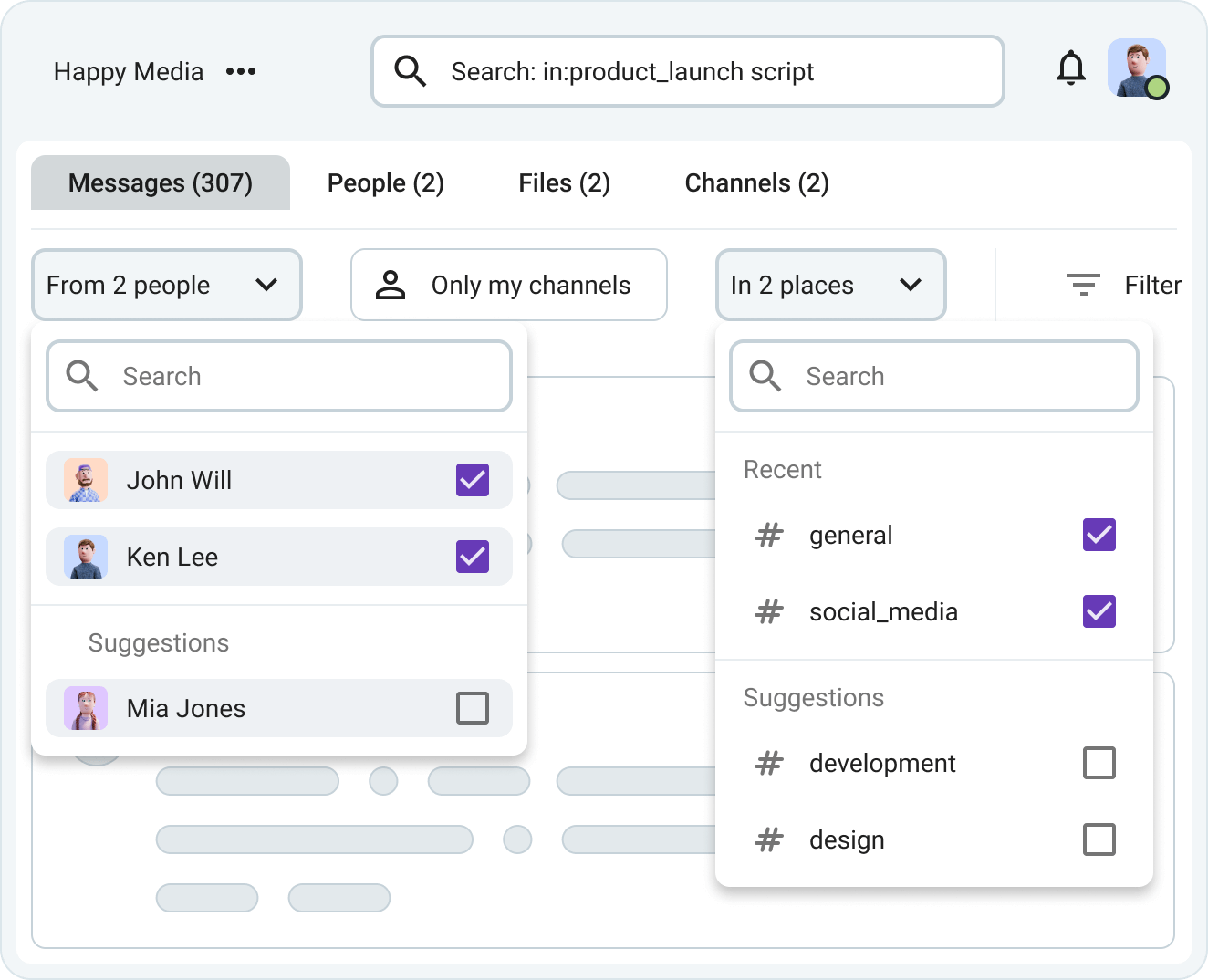Collapse the From 2 people dropdown
Viewport: 1208px width, 980px height.
pos(267,285)
